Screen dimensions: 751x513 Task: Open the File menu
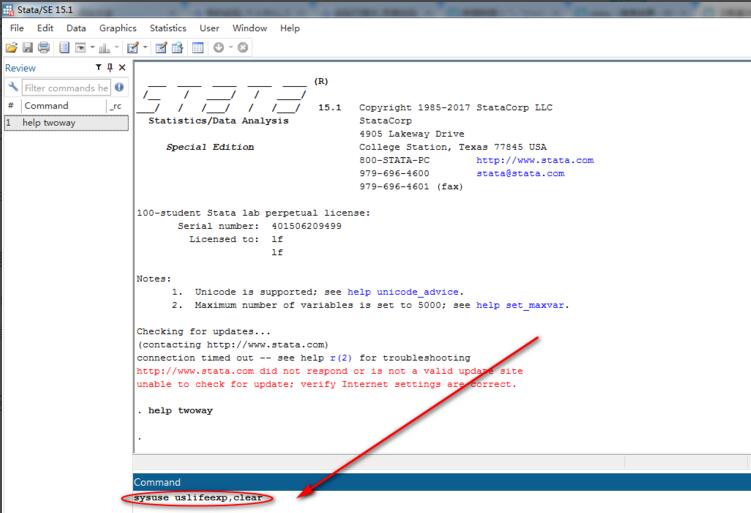coord(17,28)
